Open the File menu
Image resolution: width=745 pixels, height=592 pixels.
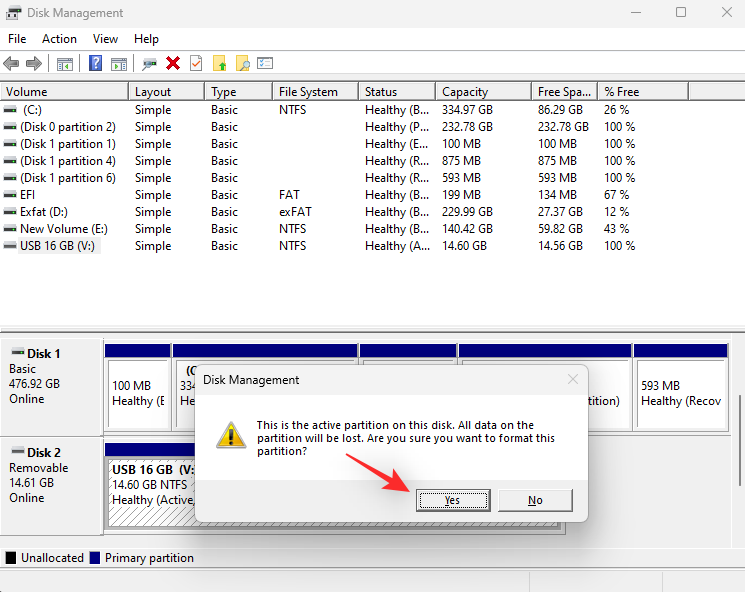click(17, 39)
